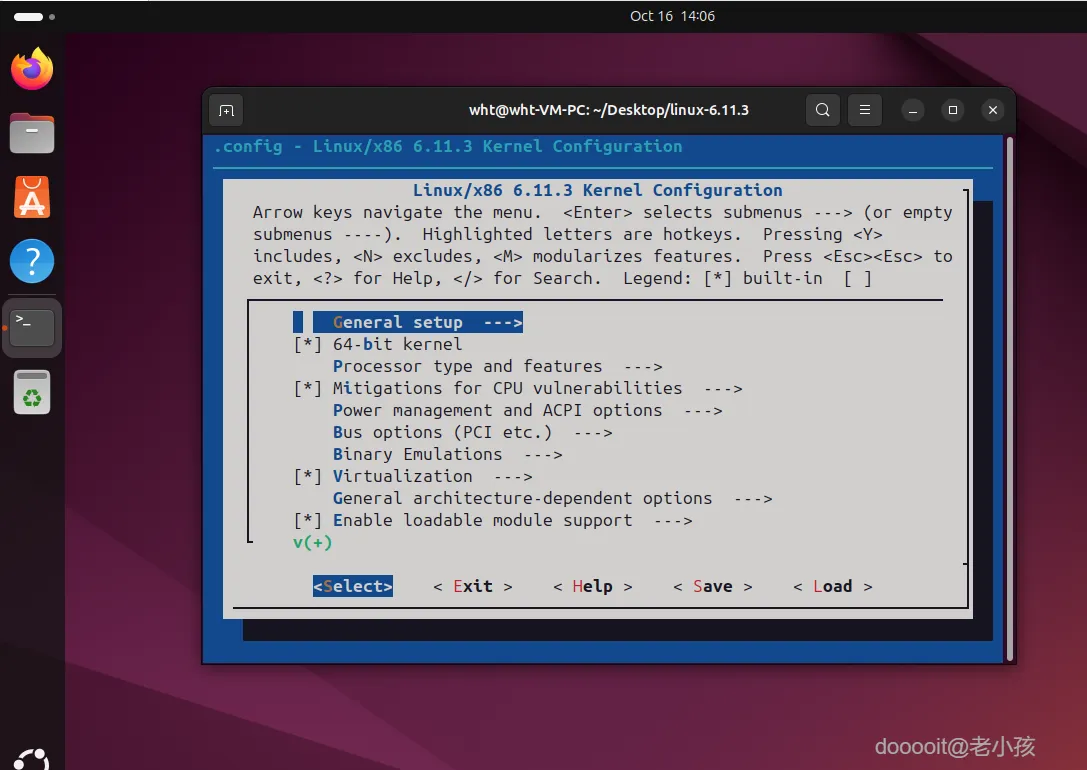The height and width of the screenshot is (770, 1087).
Task: Click the terminal window title text
Action: pos(609,110)
